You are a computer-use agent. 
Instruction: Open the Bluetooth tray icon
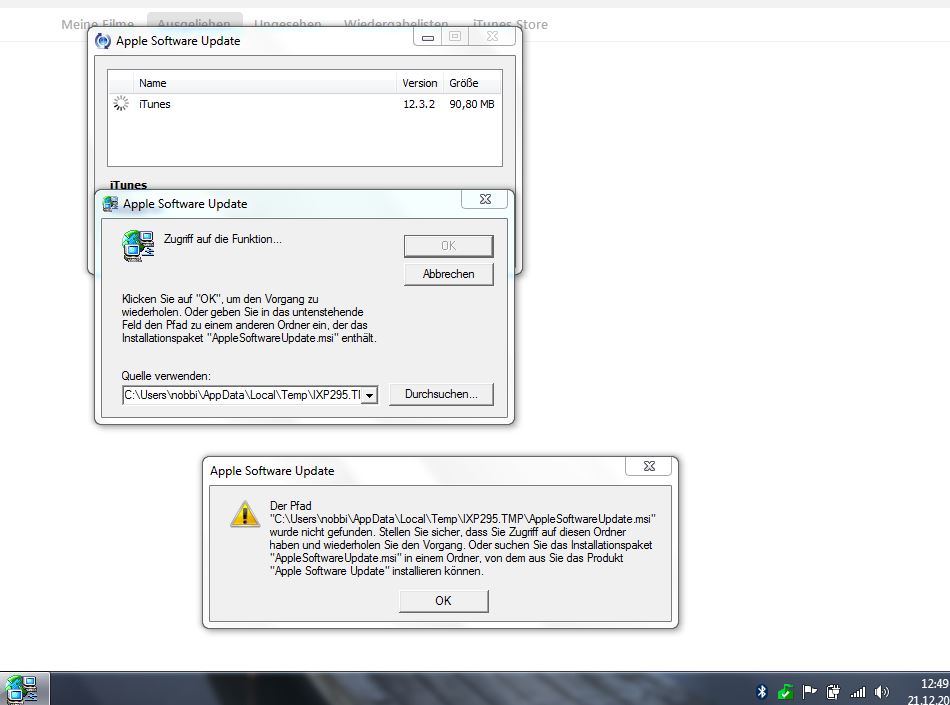click(x=762, y=691)
